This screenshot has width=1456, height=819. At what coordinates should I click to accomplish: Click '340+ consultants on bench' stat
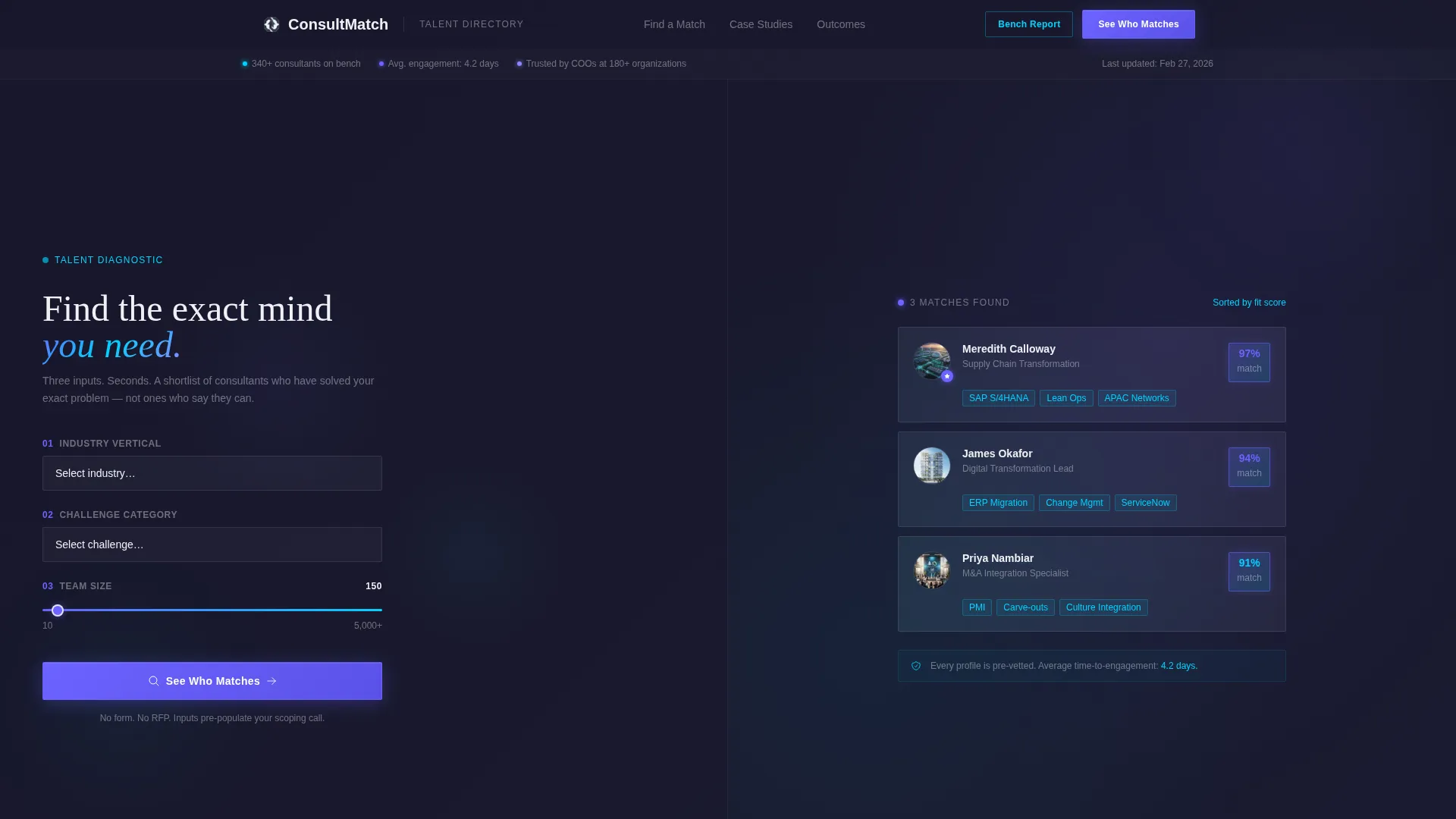pos(301,64)
